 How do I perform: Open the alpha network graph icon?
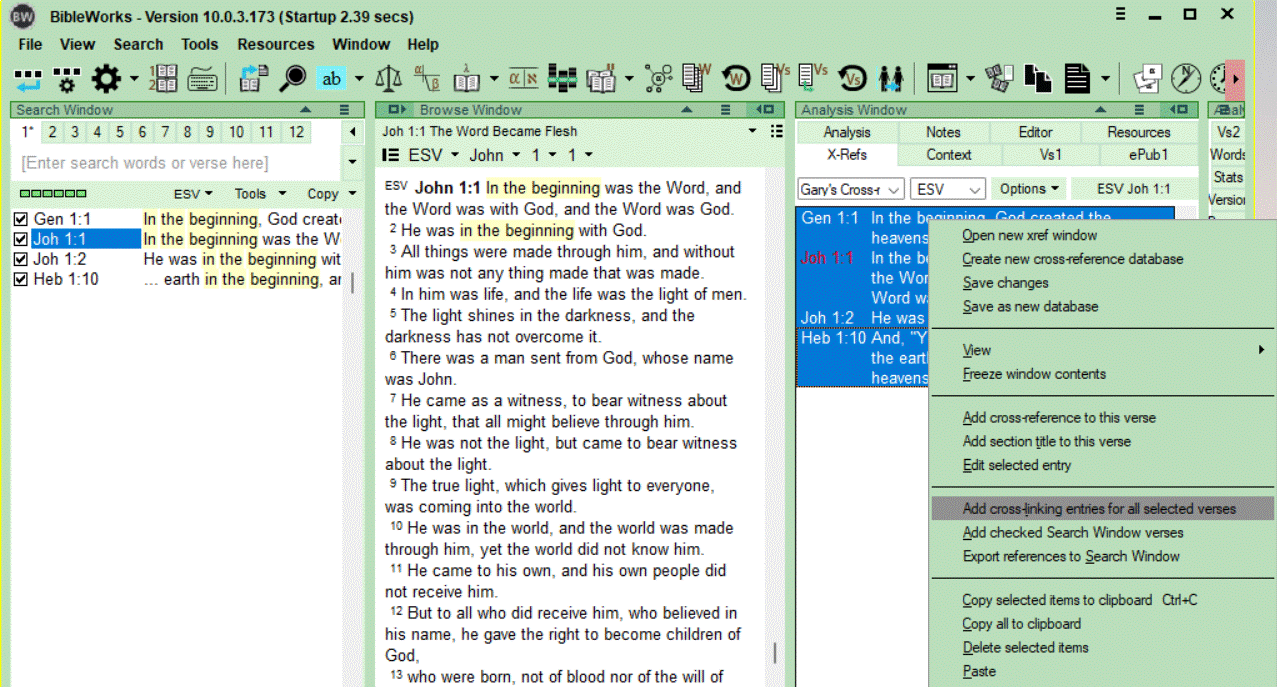coord(658,78)
